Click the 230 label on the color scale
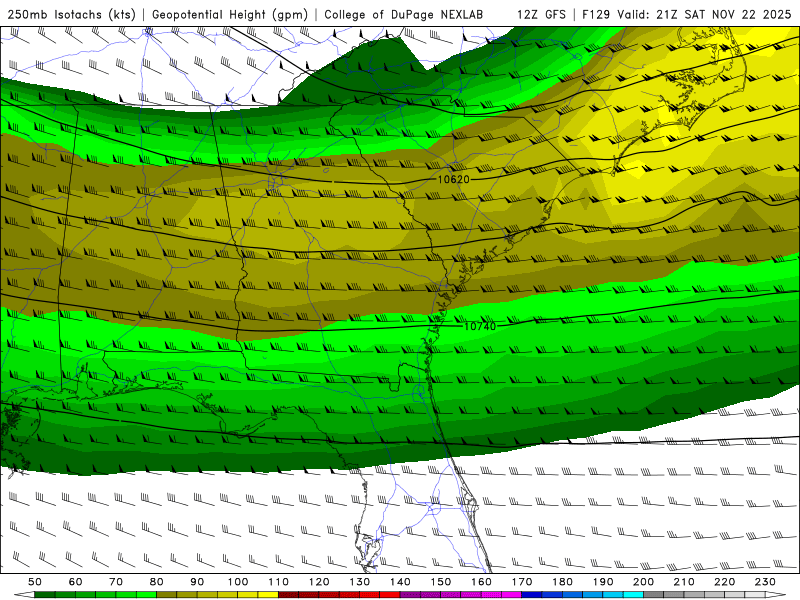The width and height of the screenshot is (800, 600). [765, 582]
